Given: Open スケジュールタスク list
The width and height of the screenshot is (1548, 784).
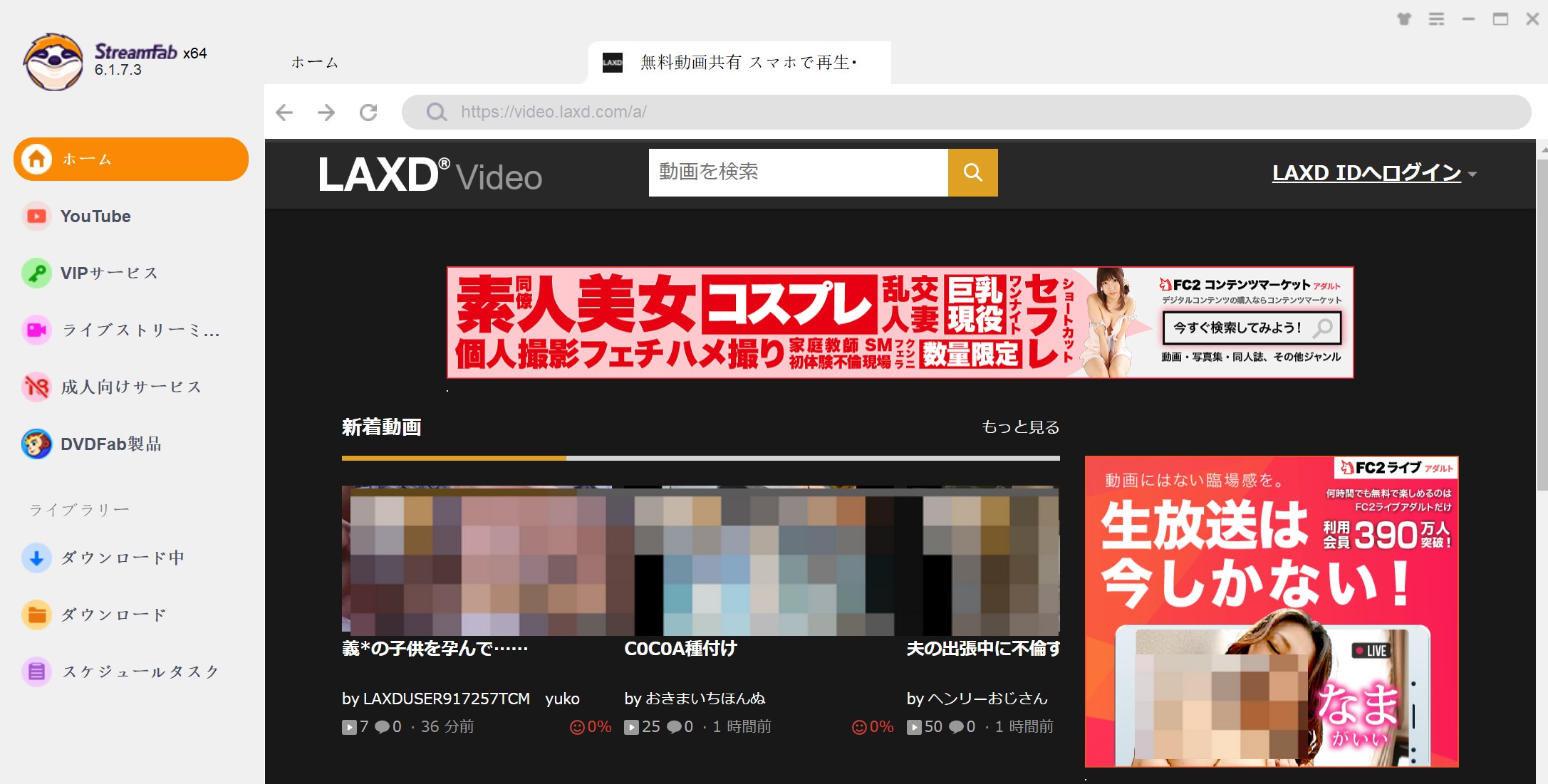Looking at the screenshot, I should tap(140, 671).
